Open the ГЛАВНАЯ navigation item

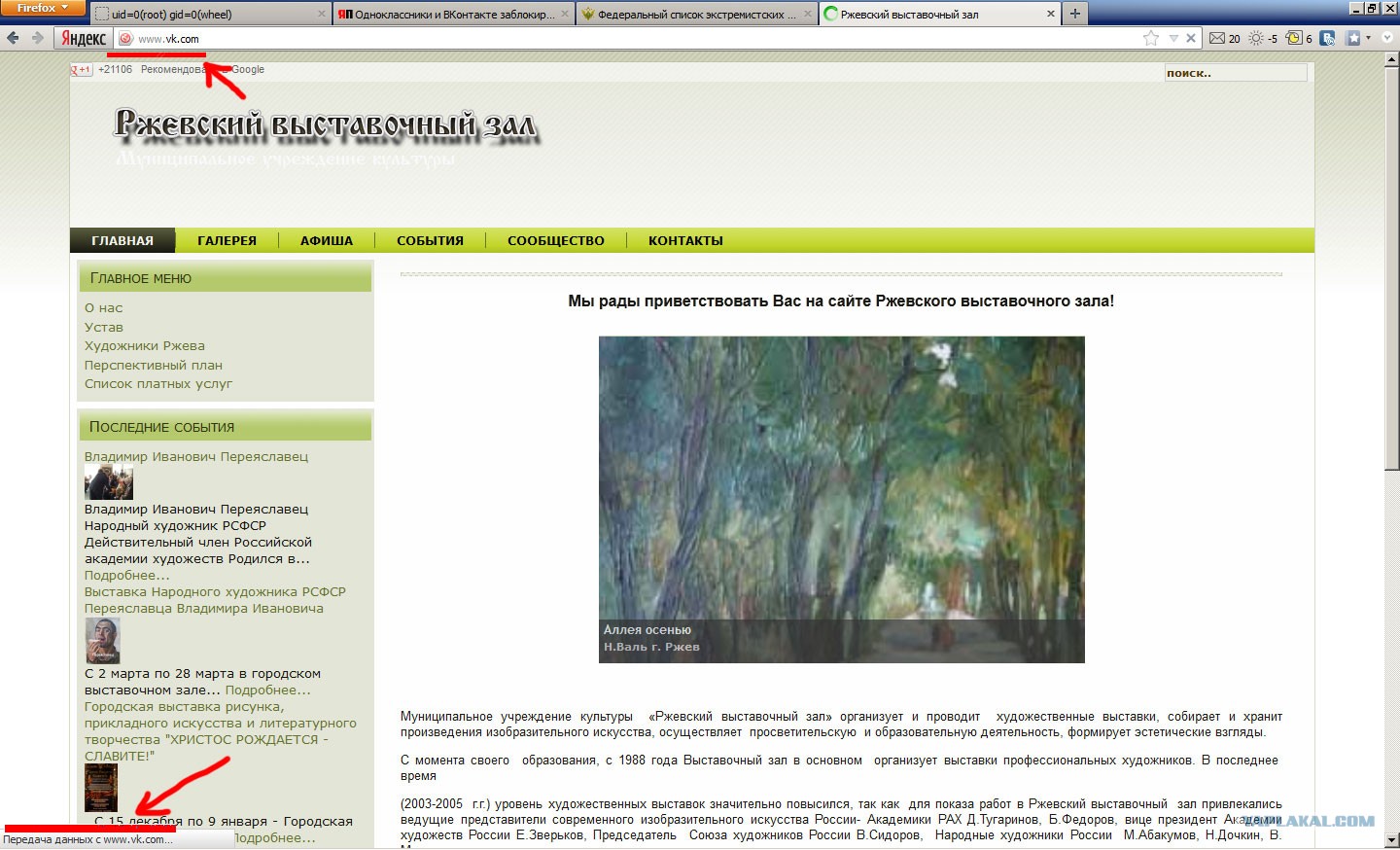pos(122,240)
